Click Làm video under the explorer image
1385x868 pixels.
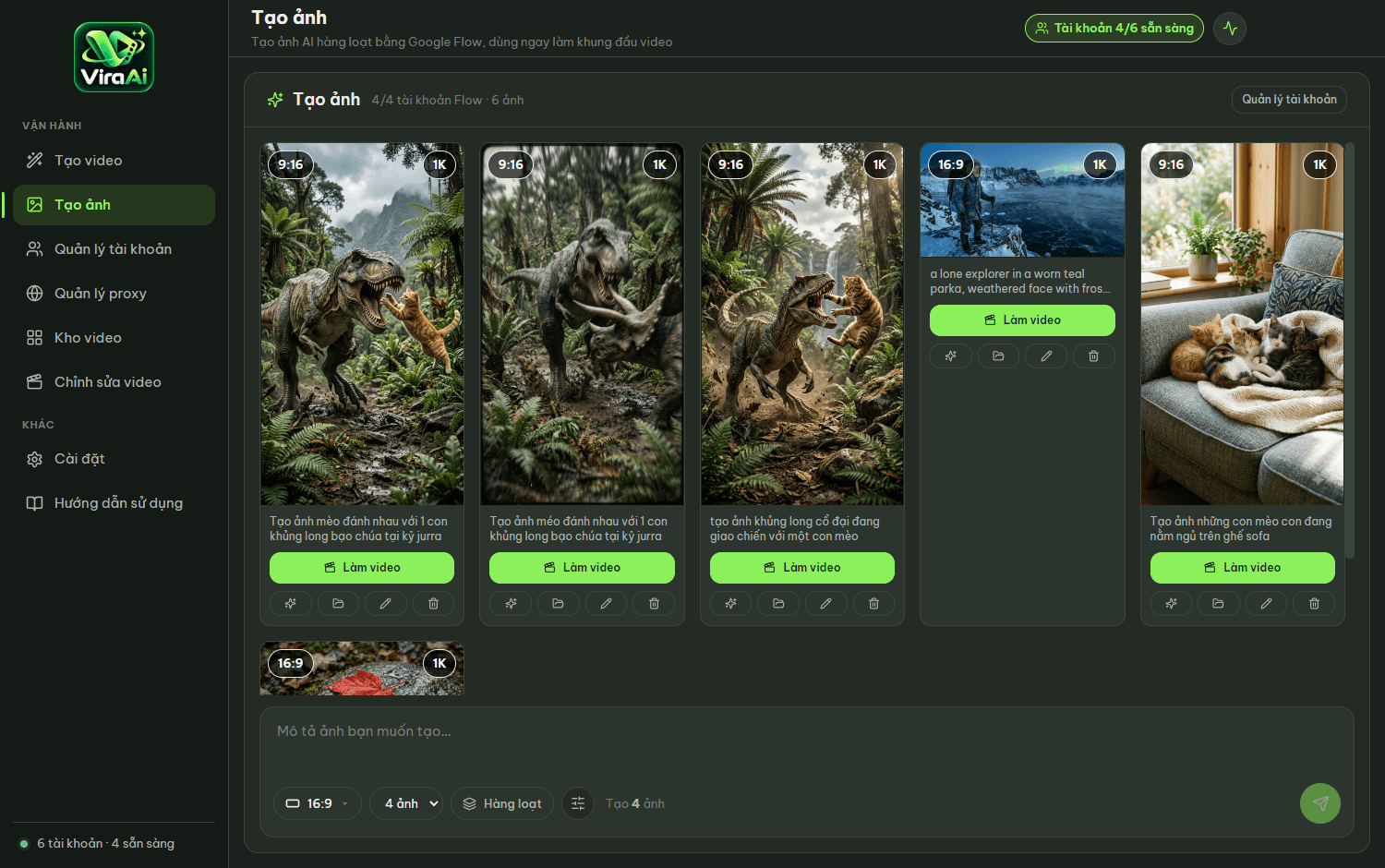point(1022,320)
